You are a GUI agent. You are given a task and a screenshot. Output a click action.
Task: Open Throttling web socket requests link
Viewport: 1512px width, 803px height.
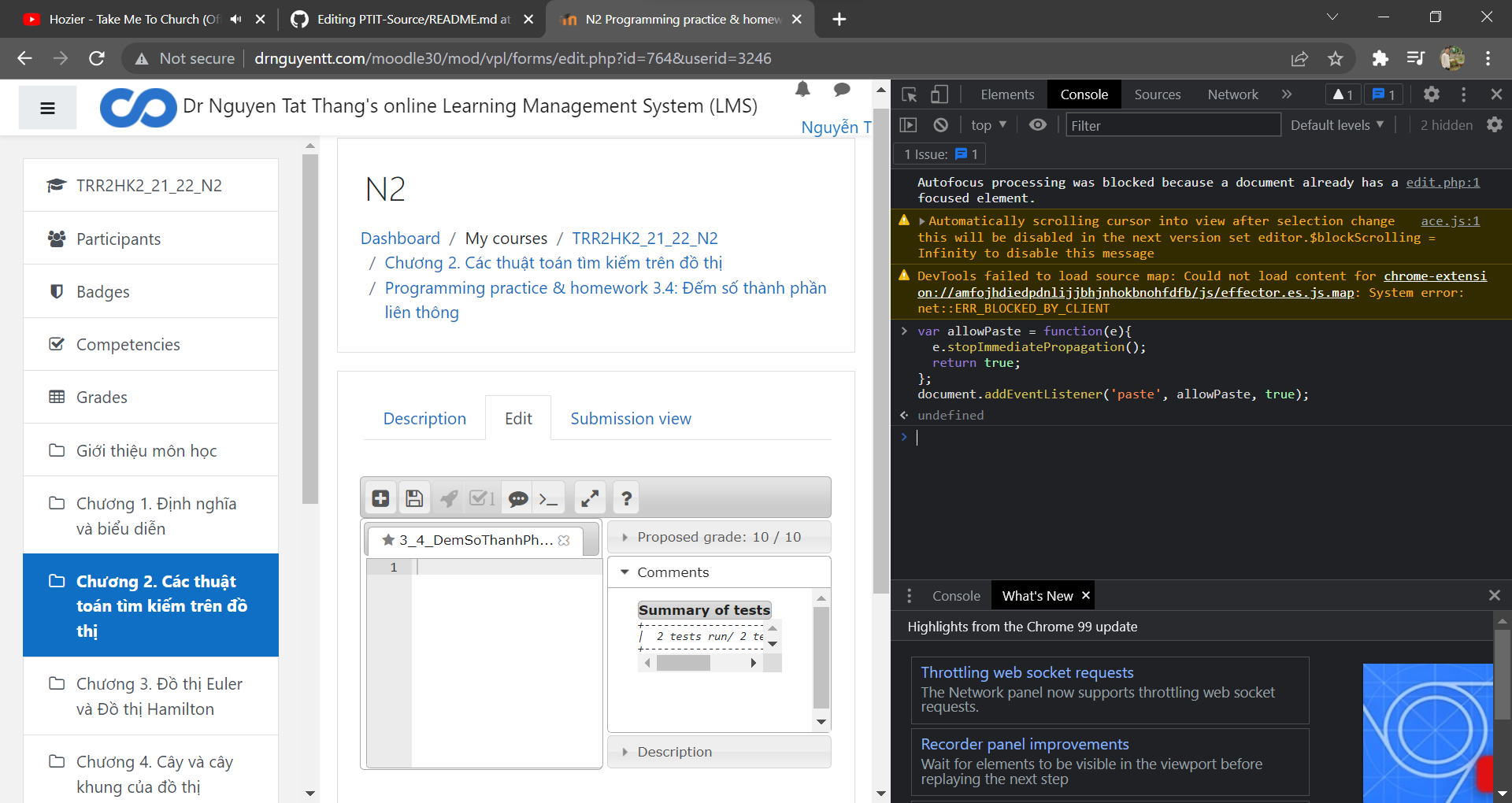click(1027, 672)
